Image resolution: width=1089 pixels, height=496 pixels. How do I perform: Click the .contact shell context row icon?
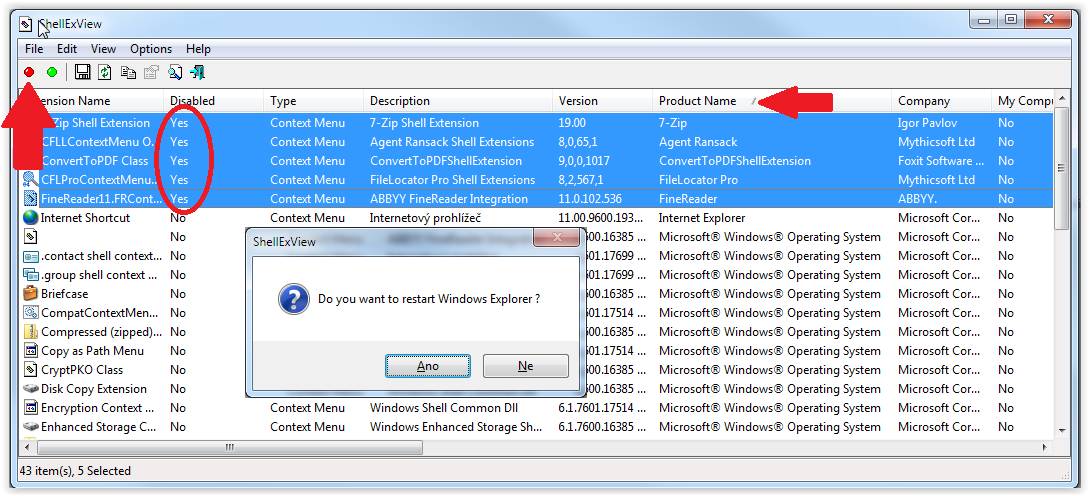click(x=31, y=256)
